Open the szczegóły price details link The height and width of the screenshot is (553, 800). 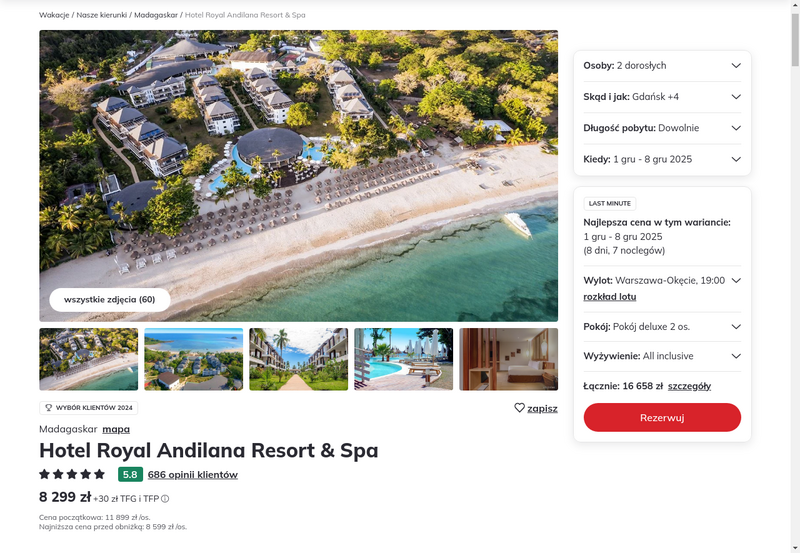(689, 386)
